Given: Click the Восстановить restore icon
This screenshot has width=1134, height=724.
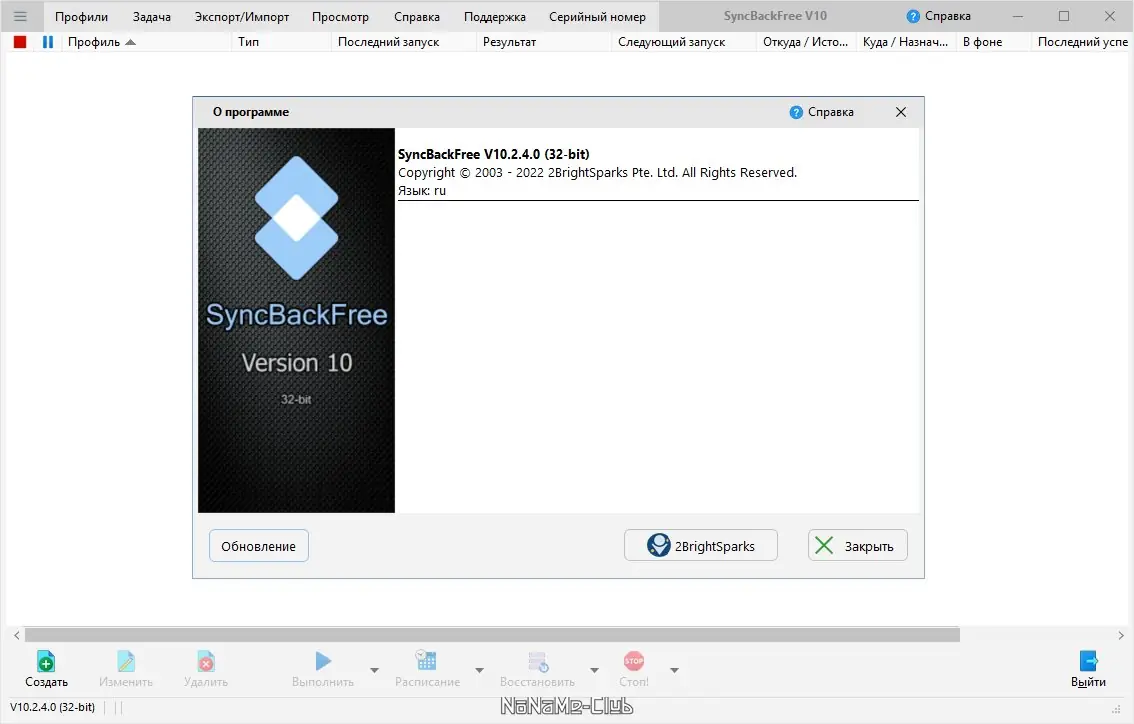Looking at the screenshot, I should coord(538,661).
